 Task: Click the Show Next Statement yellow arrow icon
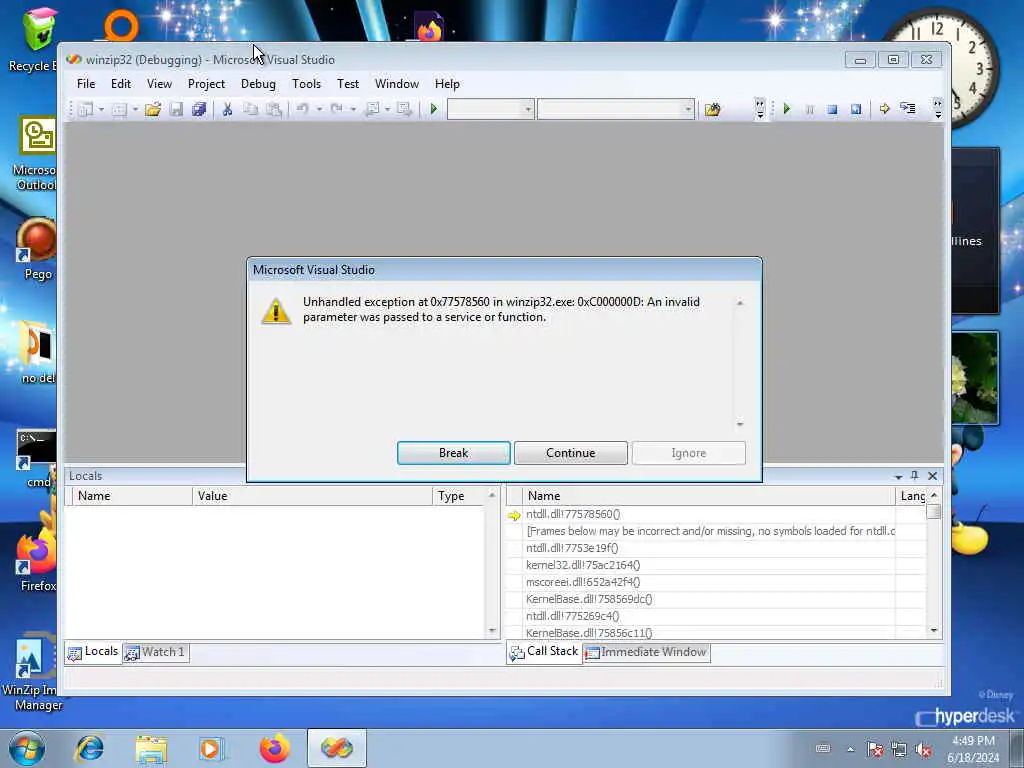pyautogui.click(x=885, y=109)
